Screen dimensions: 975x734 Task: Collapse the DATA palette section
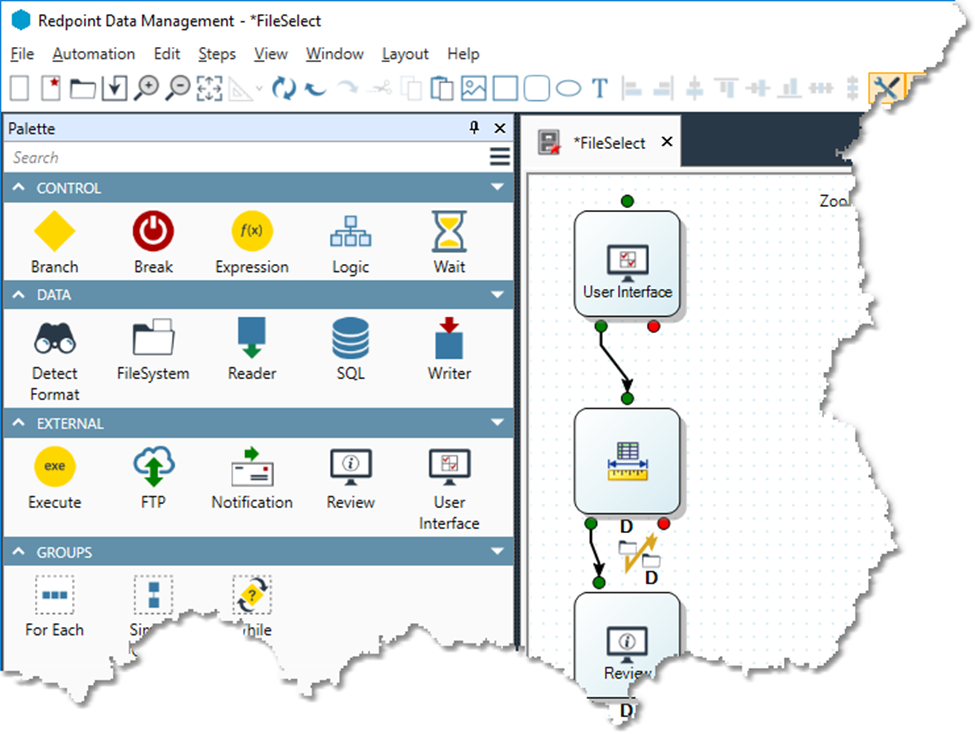click(497, 295)
